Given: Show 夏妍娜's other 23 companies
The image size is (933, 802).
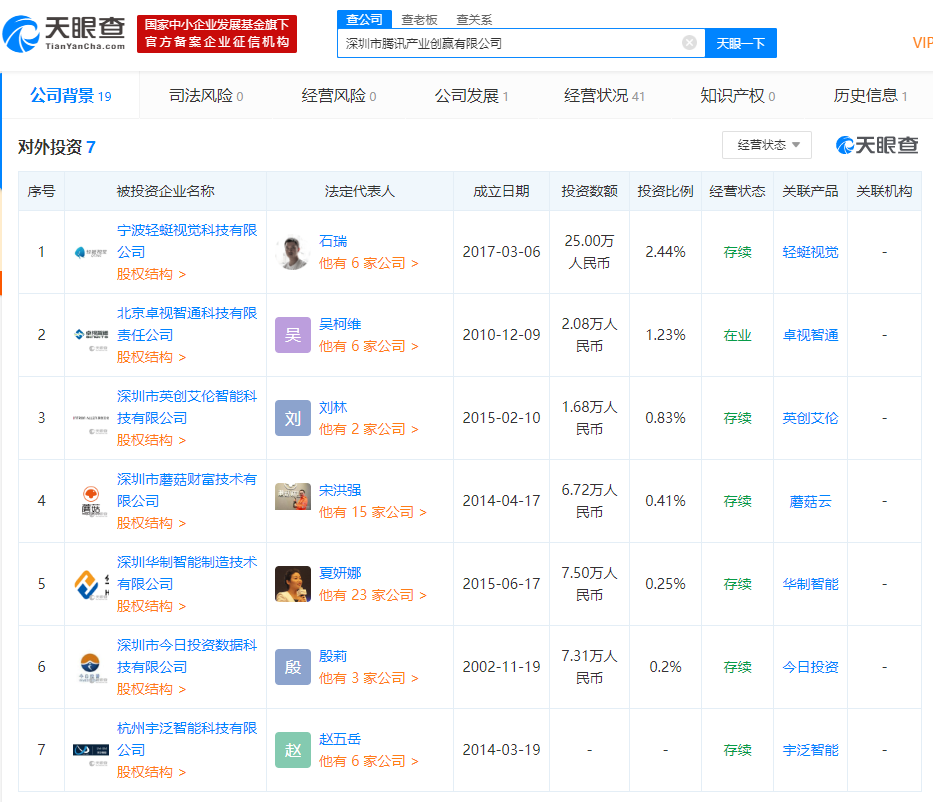Looking at the screenshot, I should pos(372,595).
